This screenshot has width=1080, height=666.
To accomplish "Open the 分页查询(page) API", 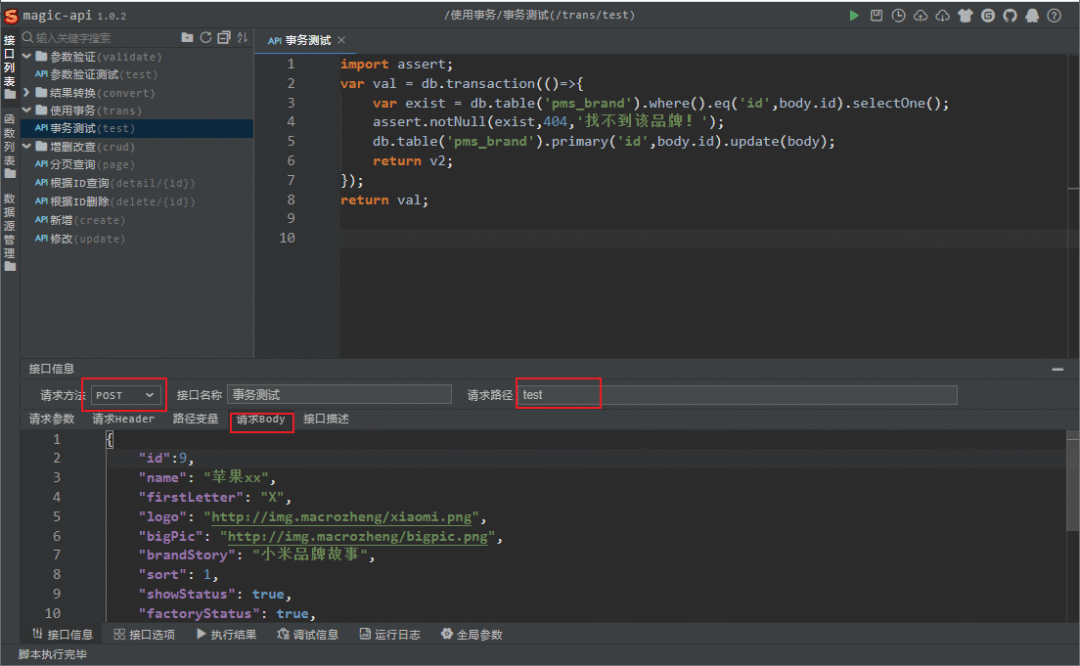I will click(x=137, y=164).
